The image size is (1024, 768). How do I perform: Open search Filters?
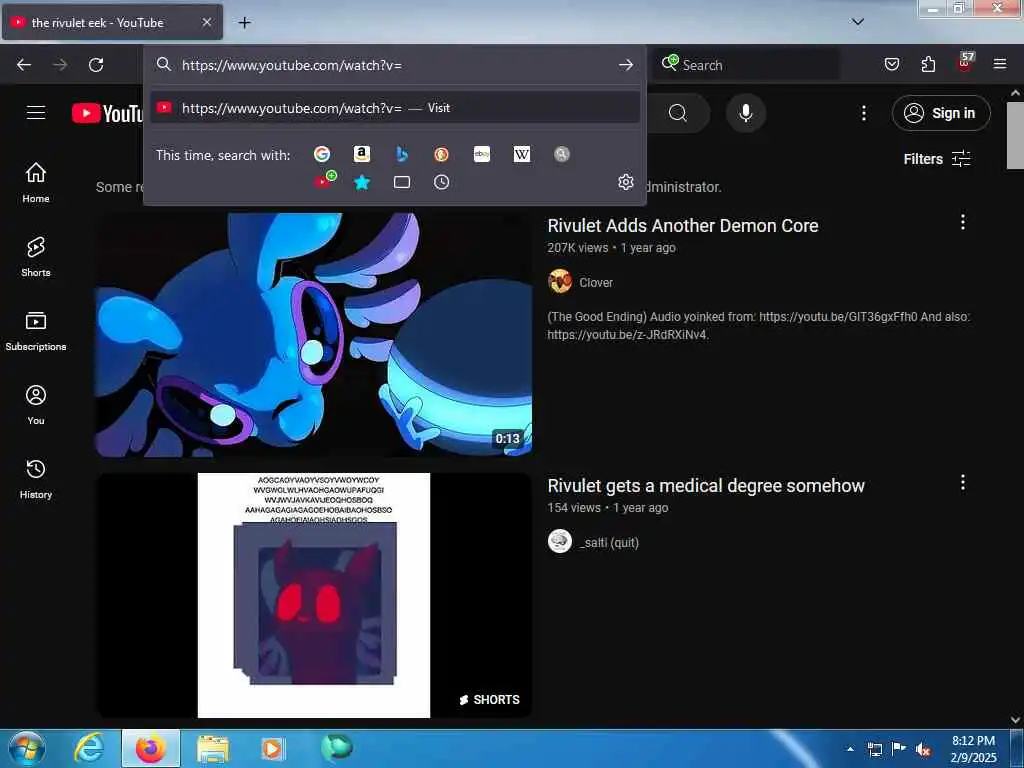tap(937, 159)
